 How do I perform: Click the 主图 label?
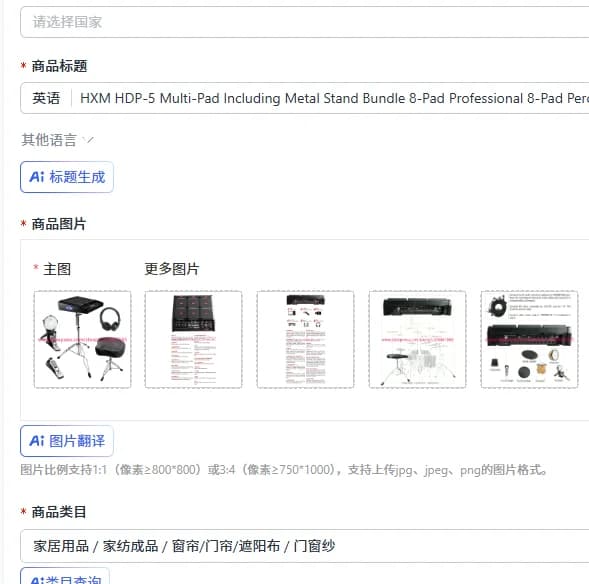tap(57, 269)
